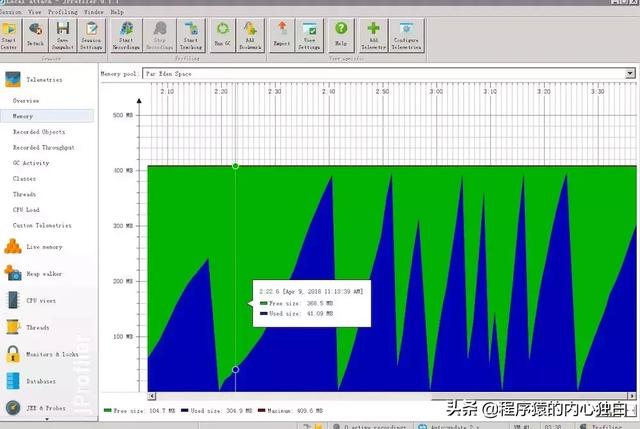Select the Telemetries section icon in sidebar
Viewport: 640px width, 429px height.
(x=13, y=79)
